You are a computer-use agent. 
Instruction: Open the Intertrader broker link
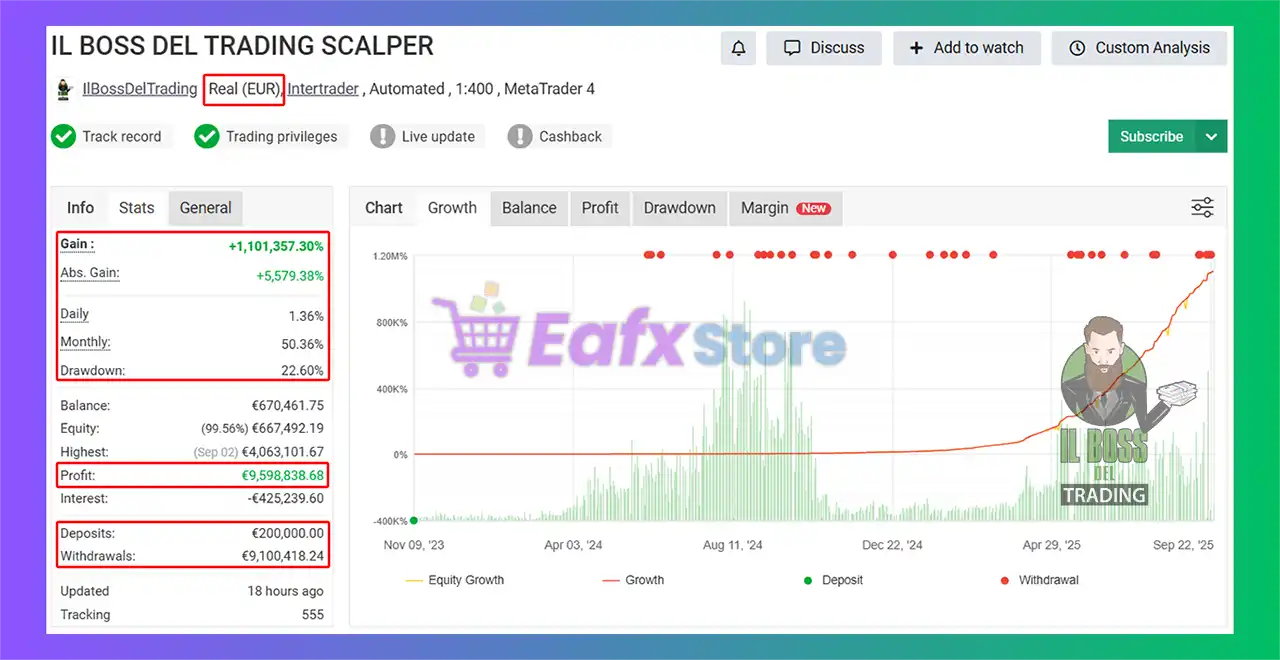323,89
